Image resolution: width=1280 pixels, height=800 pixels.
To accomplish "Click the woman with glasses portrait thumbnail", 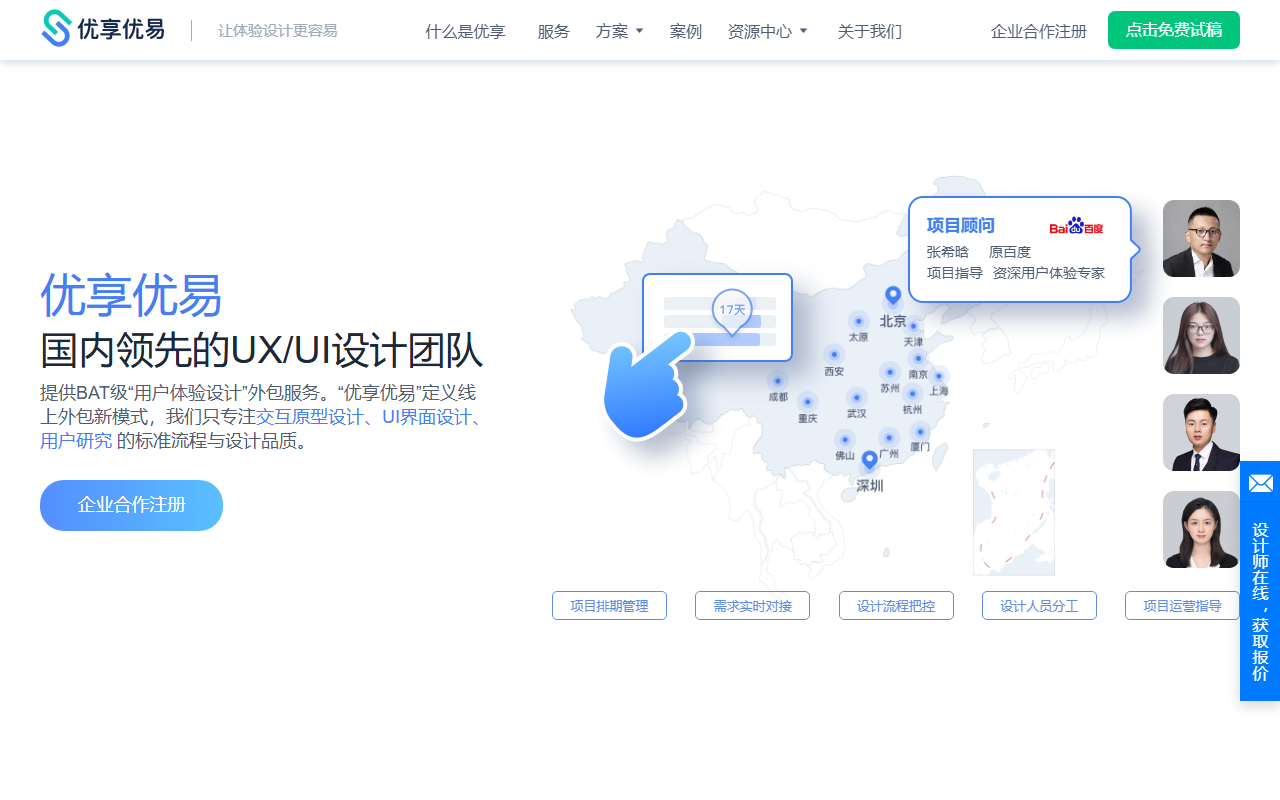I will (1201, 335).
